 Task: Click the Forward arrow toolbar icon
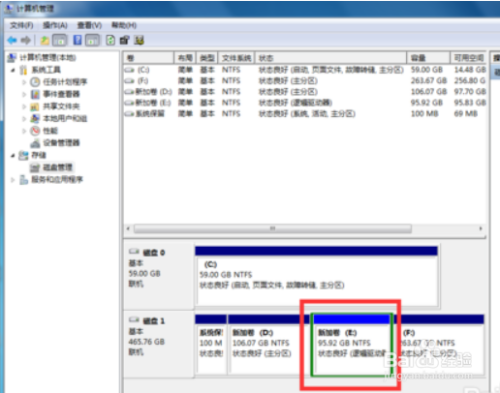point(26,40)
